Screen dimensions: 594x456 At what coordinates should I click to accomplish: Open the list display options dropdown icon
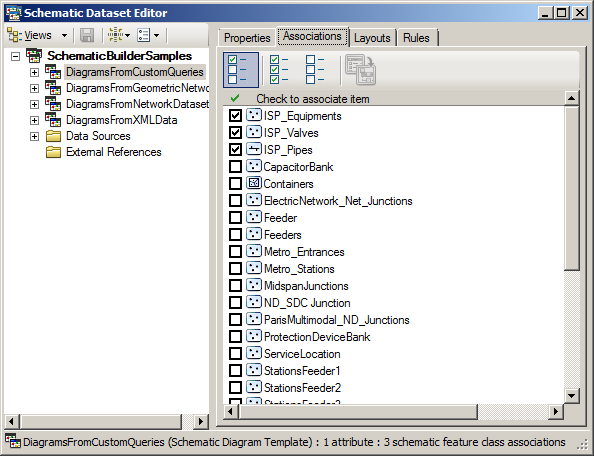coord(148,35)
